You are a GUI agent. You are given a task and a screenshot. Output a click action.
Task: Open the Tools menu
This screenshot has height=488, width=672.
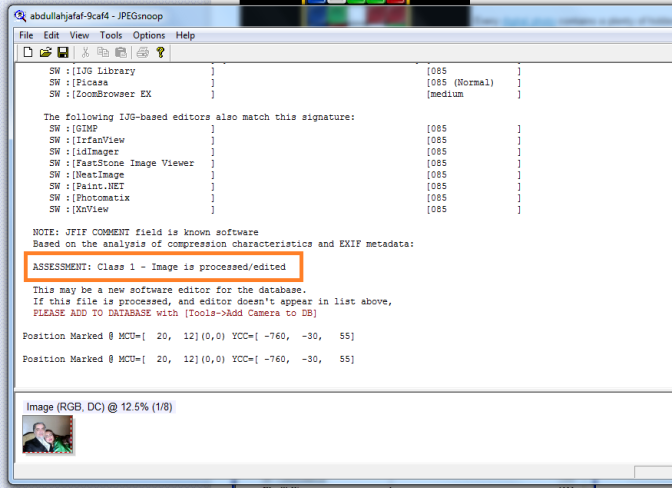pyautogui.click(x=111, y=35)
